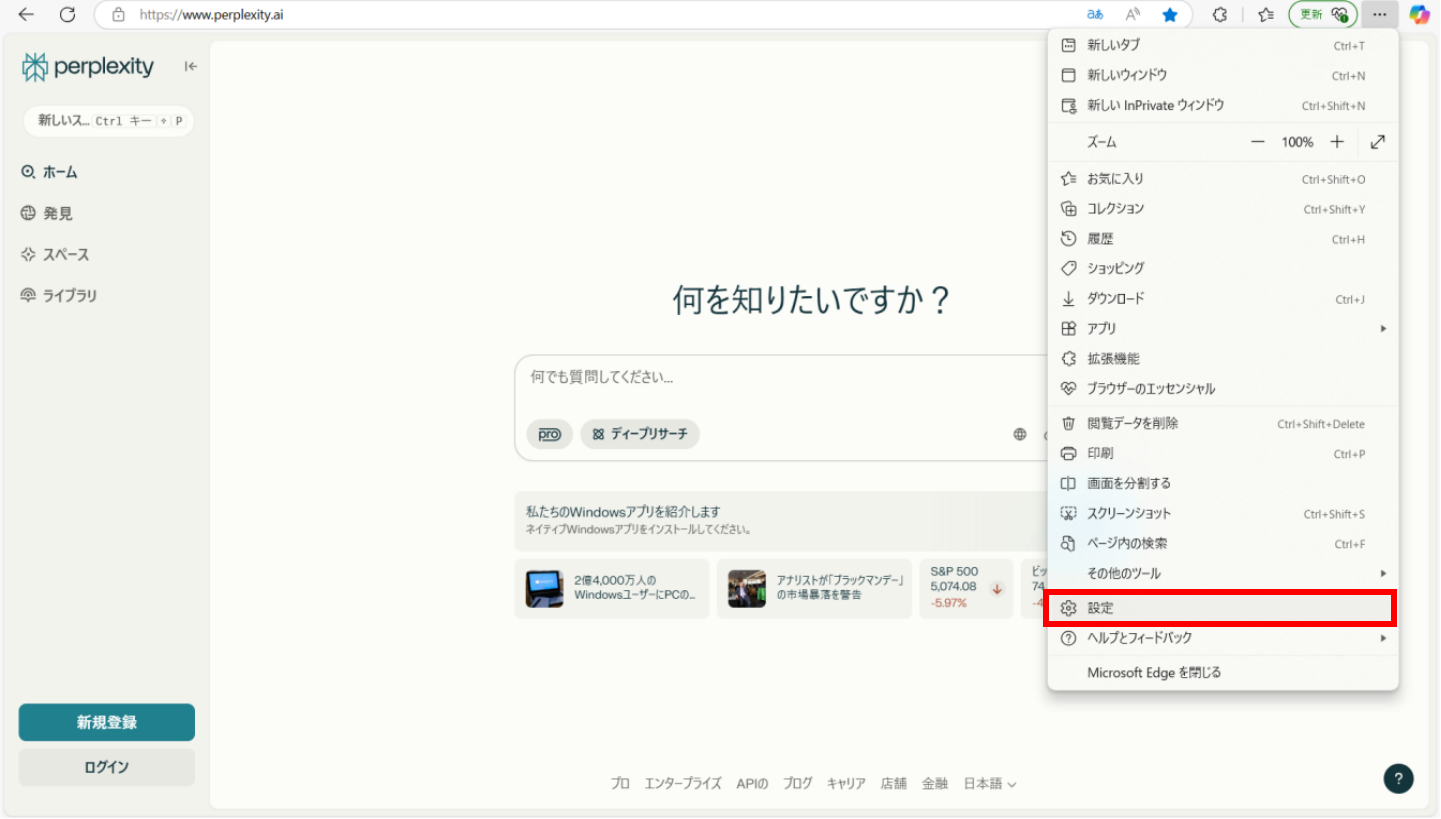
Task: Click the round help question mark button
Action: pos(1398,779)
